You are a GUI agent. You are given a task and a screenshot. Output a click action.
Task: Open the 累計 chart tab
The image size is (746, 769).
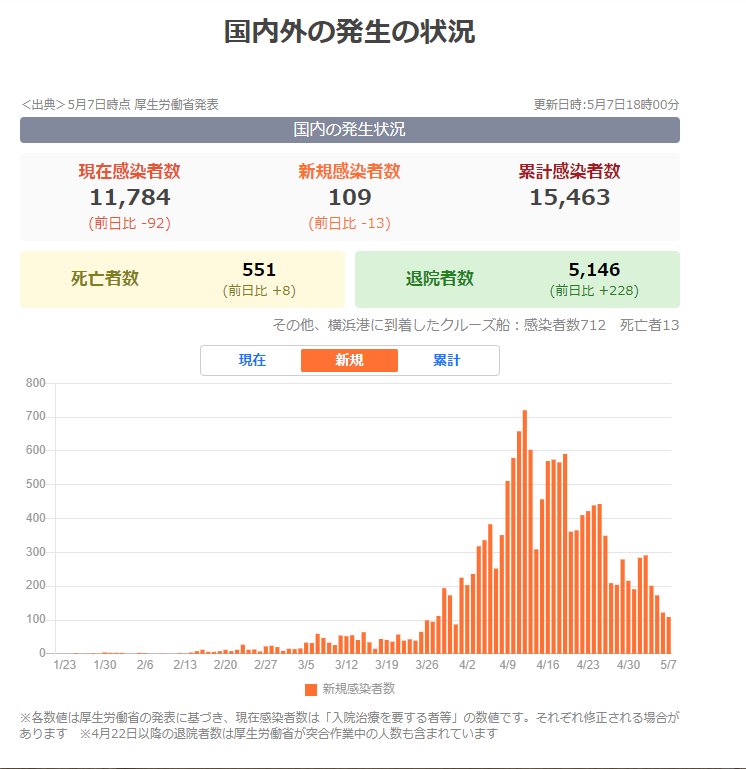pyautogui.click(x=446, y=360)
